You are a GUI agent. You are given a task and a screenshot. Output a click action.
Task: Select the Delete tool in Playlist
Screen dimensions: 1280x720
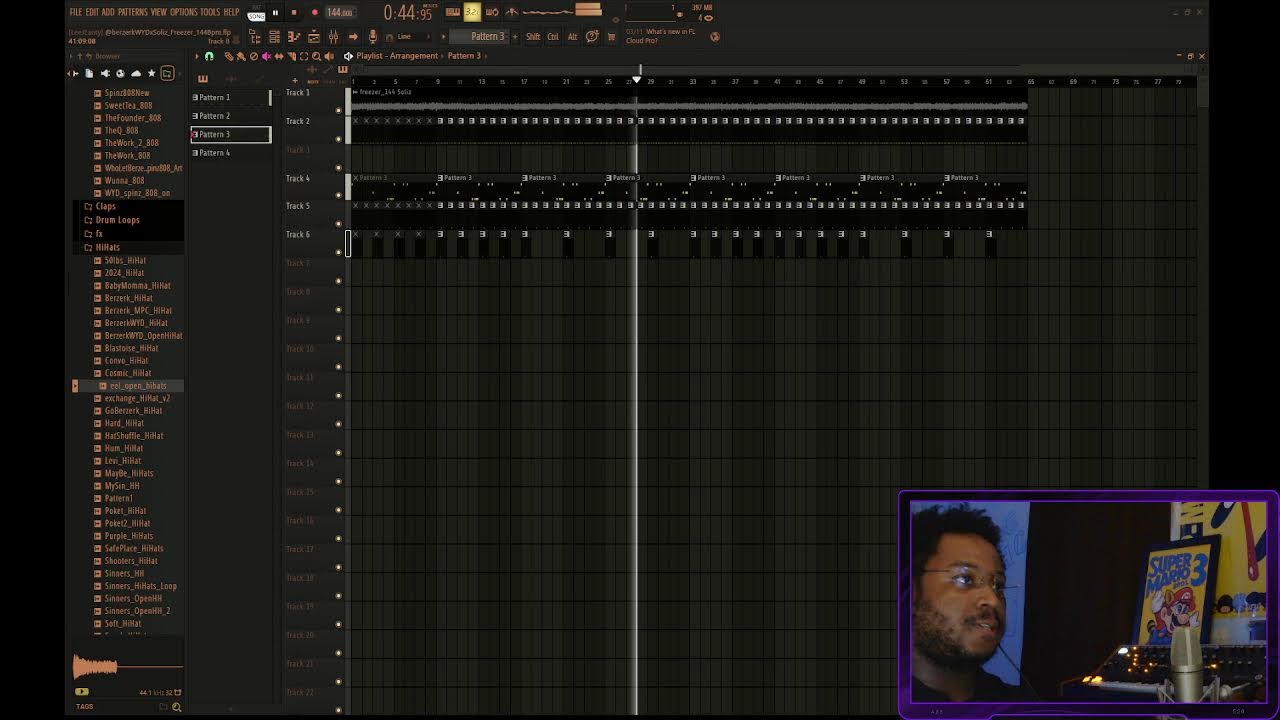254,56
